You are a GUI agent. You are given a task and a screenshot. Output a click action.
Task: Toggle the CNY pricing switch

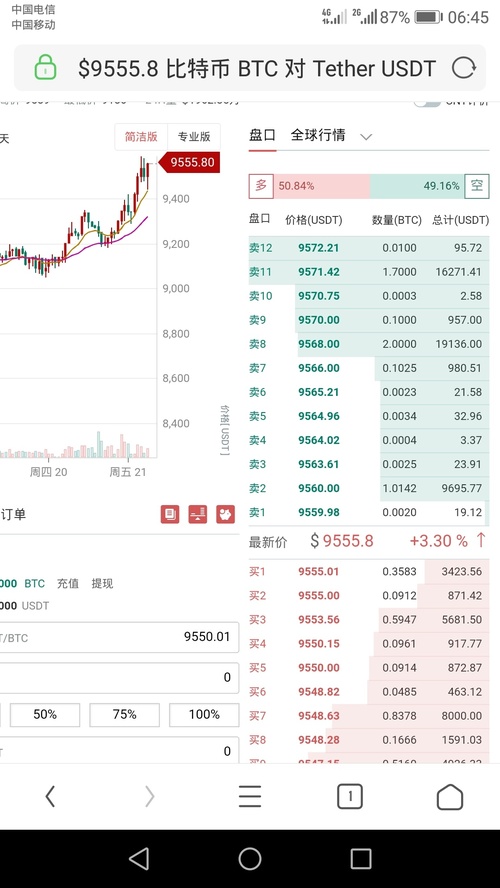pyautogui.click(x=428, y=103)
